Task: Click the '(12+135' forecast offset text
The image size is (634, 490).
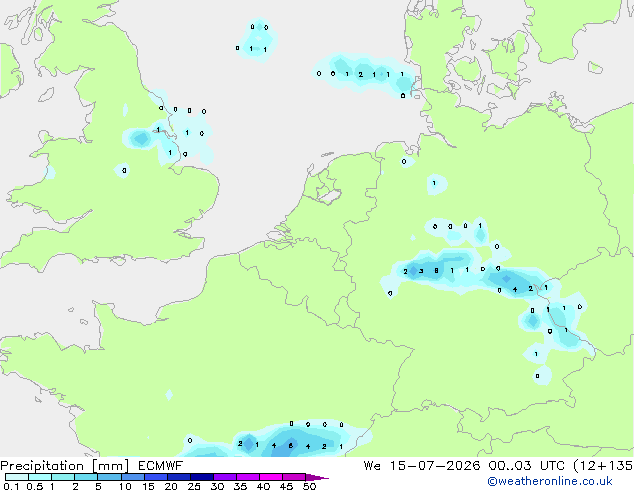Action: 603,466
